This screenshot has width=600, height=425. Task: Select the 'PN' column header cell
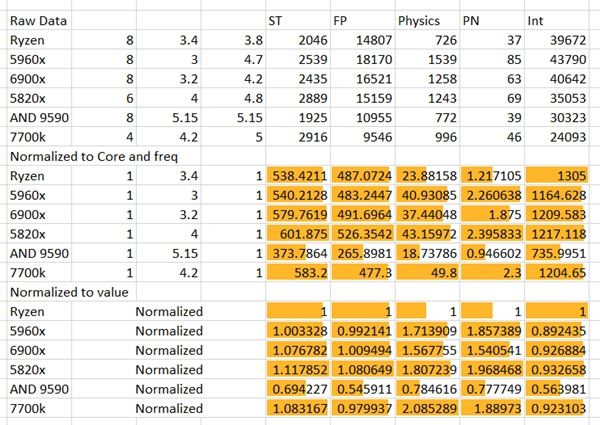click(x=492, y=21)
